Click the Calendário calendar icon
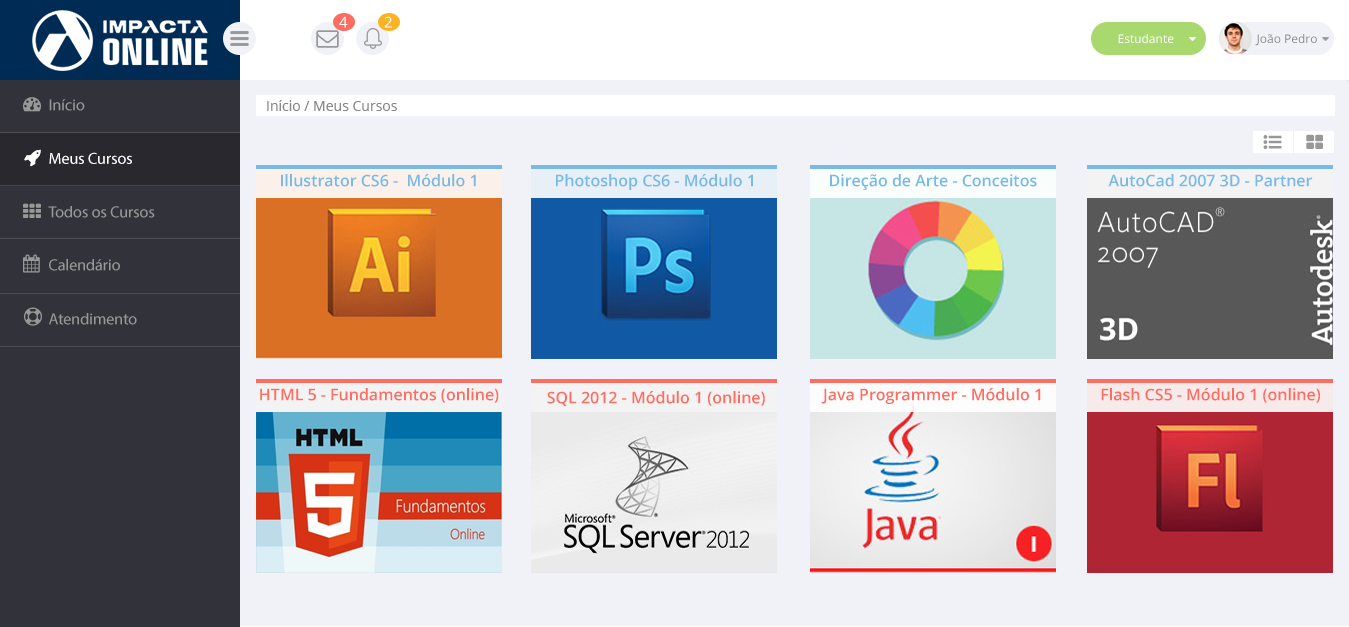This screenshot has width=1349, height=627. click(32, 265)
